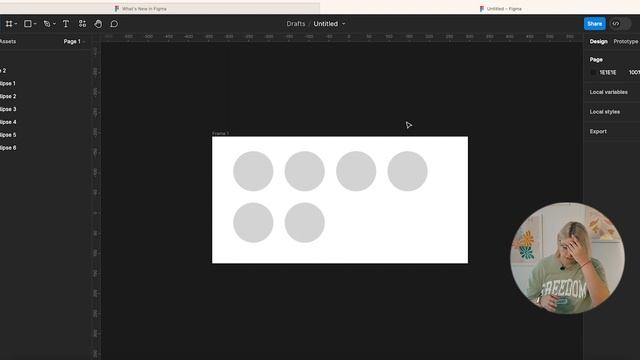Open the Assets tab in left panel
The image size is (640, 360).
[x=8, y=41]
